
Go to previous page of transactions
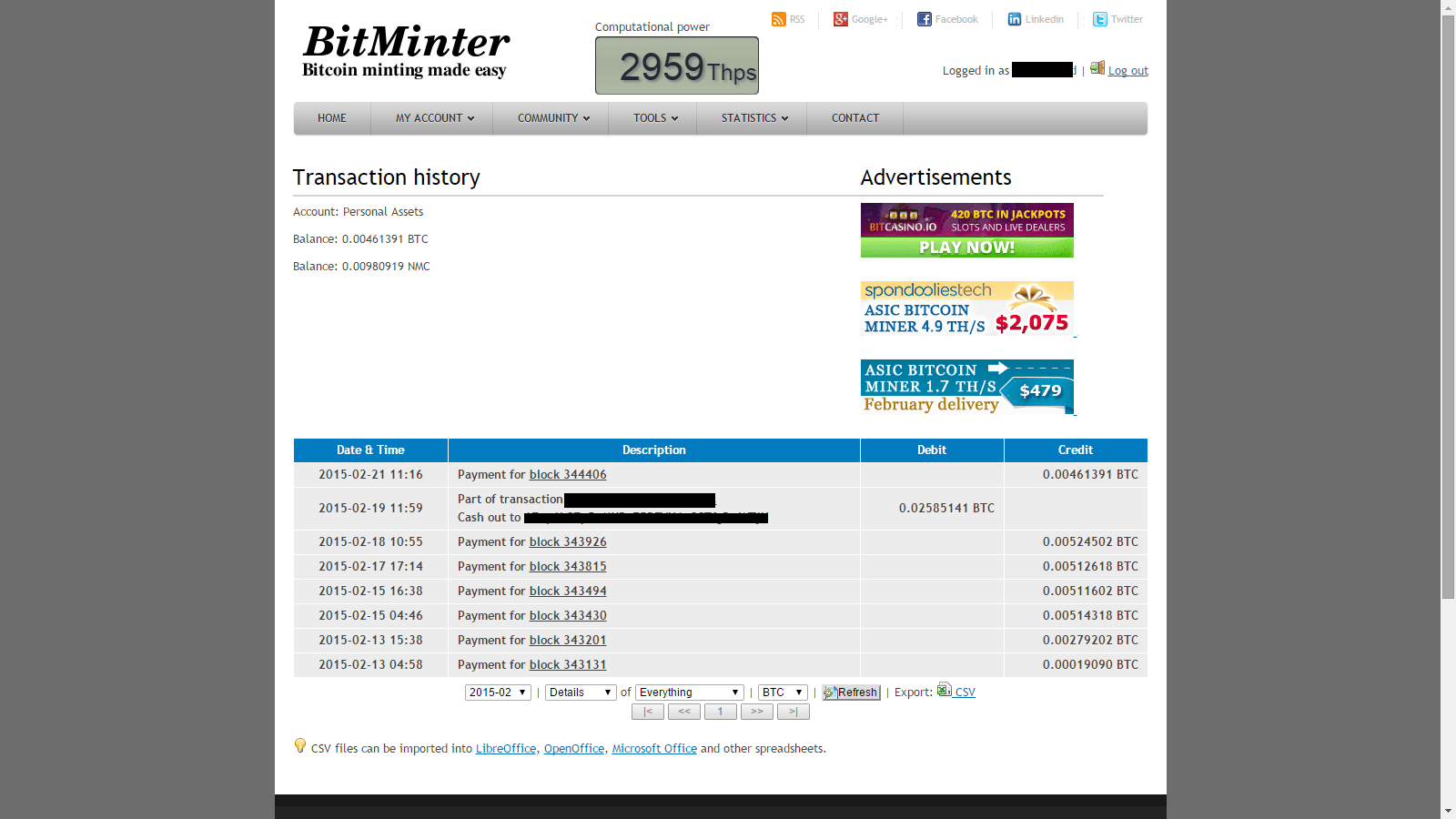point(684,712)
